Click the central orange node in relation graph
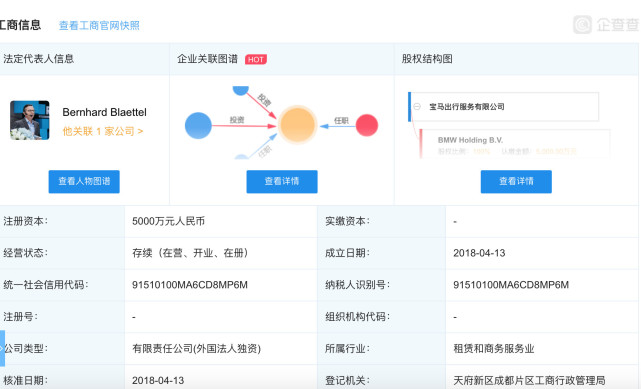This screenshot has width=641, height=389. click(298, 125)
